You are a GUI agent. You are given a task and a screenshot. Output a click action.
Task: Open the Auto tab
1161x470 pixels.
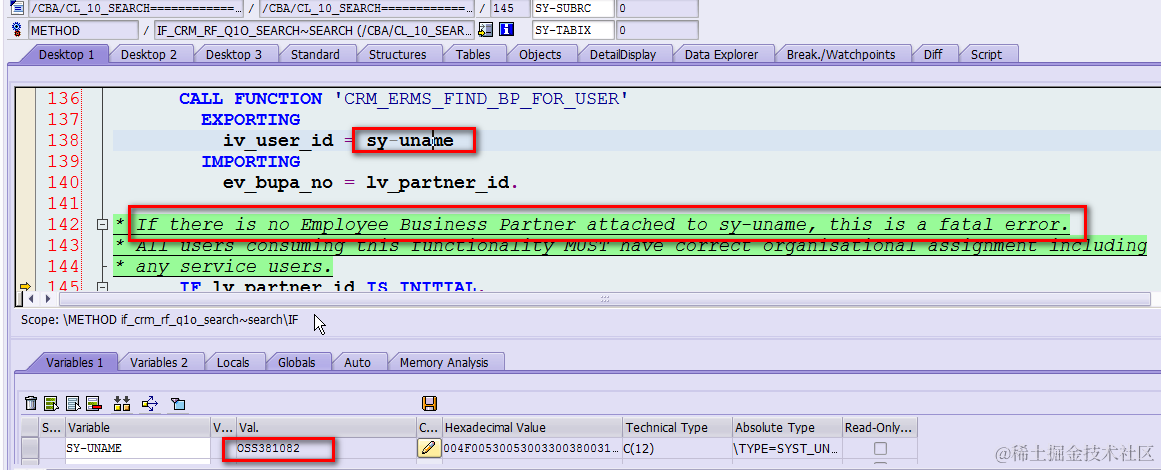pos(358,362)
